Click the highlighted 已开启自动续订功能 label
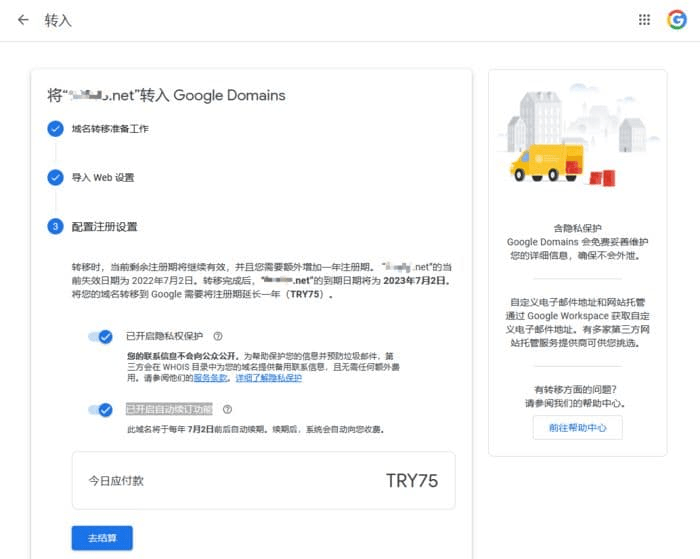Screen dimensions: 700x559 169,409
